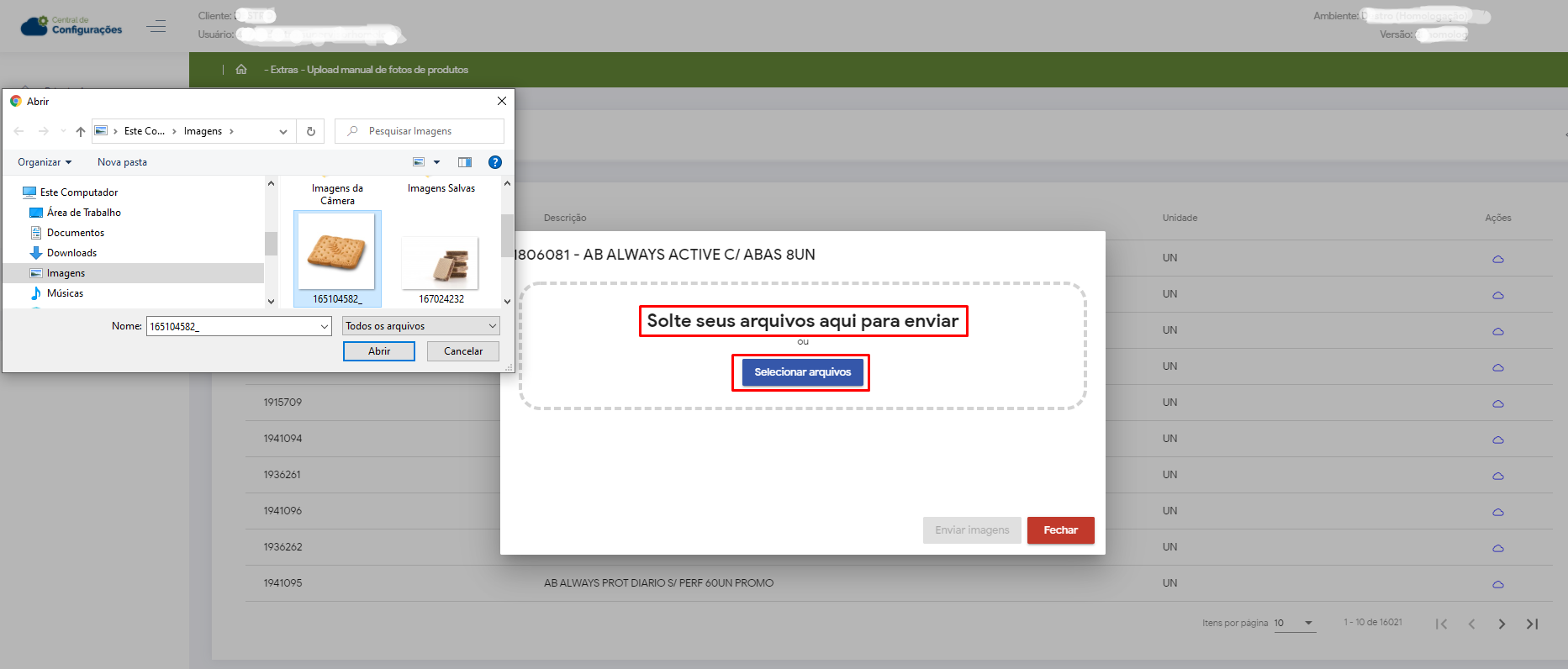Click the Fechar button in the upload modal
Viewport: 1568px width, 669px height.
coord(1061,530)
